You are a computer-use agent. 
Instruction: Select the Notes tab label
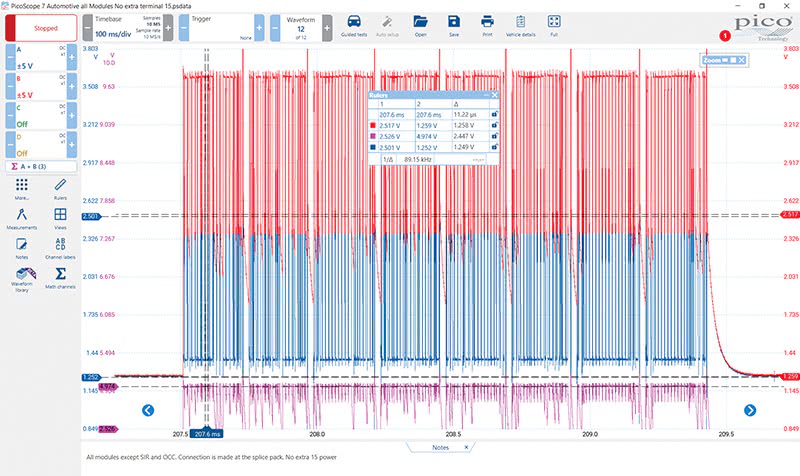click(x=440, y=447)
